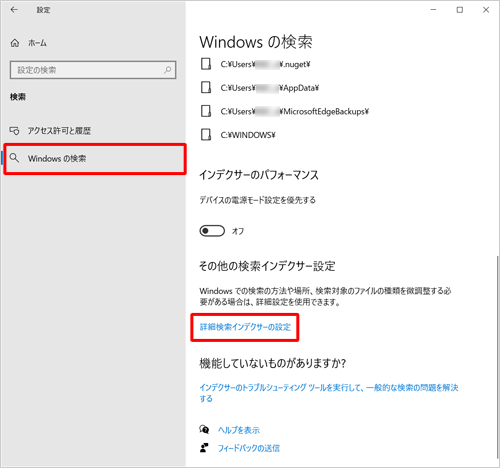Click the フィードバックの送信 person icon
Screen dimensions: 500x468
click(x=204, y=448)
